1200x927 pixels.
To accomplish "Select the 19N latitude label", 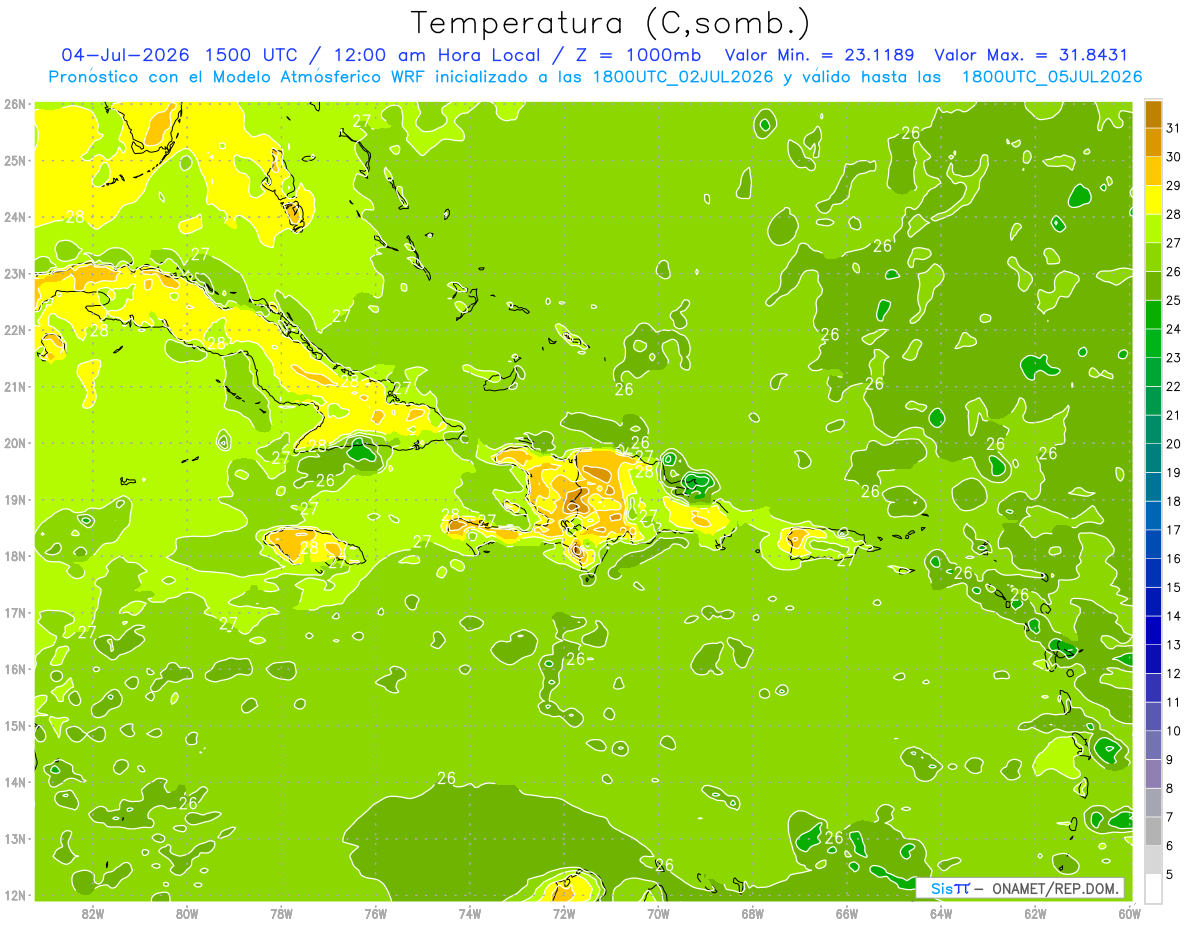I will coord(15,499).
